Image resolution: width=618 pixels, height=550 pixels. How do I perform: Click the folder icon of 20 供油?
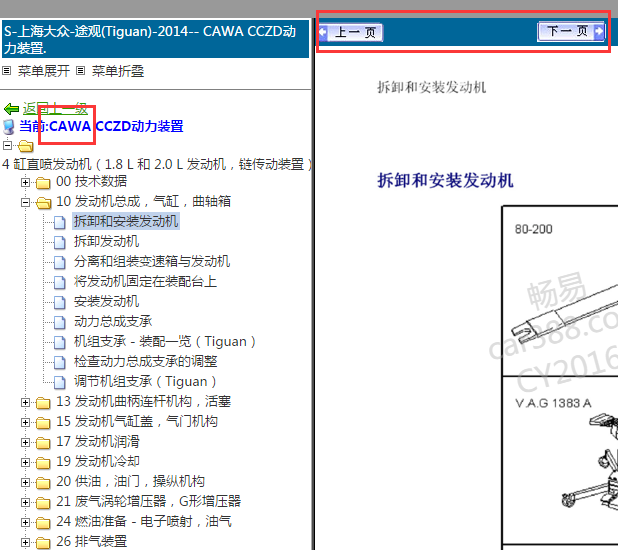coord(43,483)
